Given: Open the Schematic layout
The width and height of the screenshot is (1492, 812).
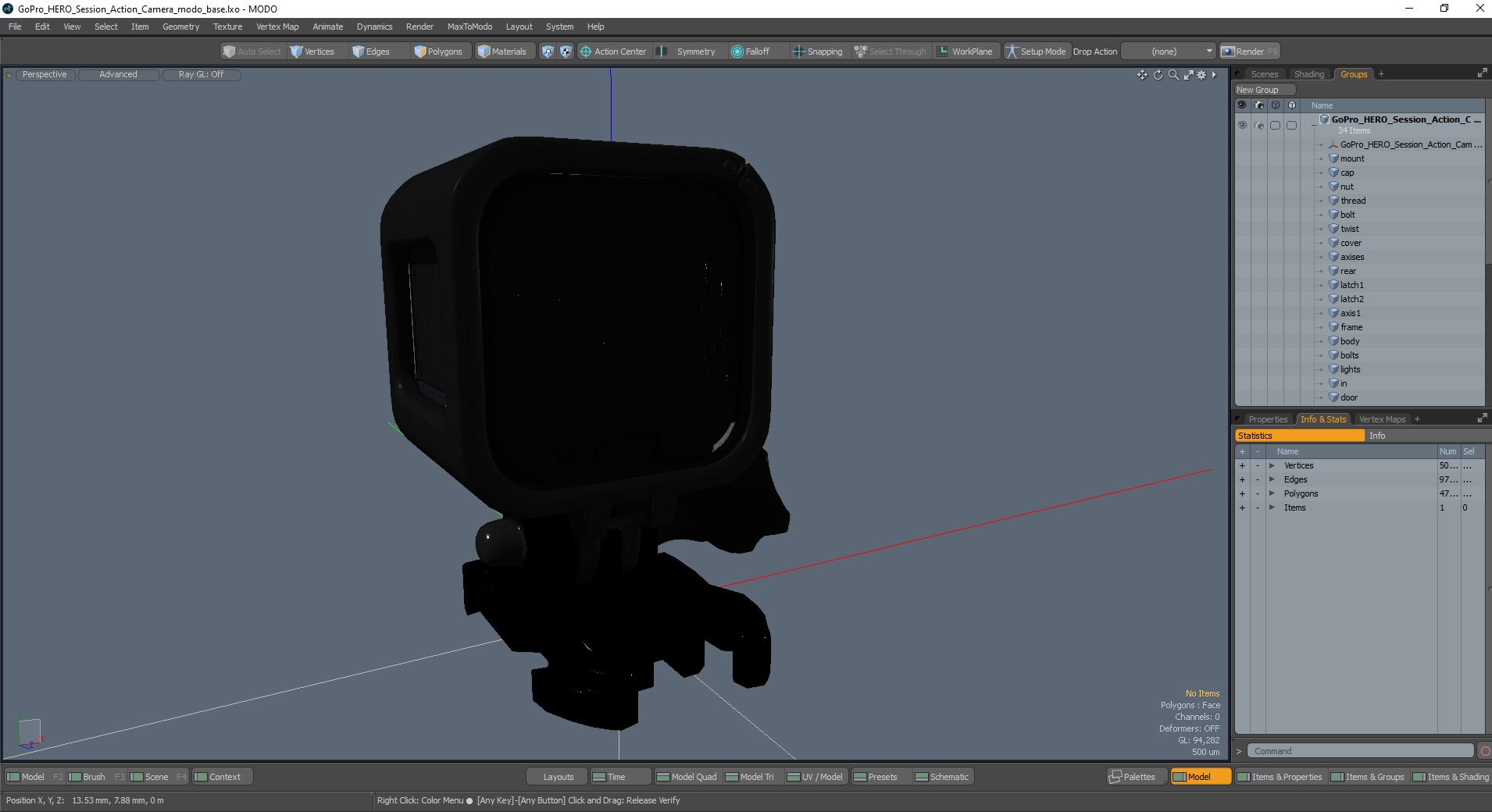Looking at the screenshot, I should coord(942,777).
